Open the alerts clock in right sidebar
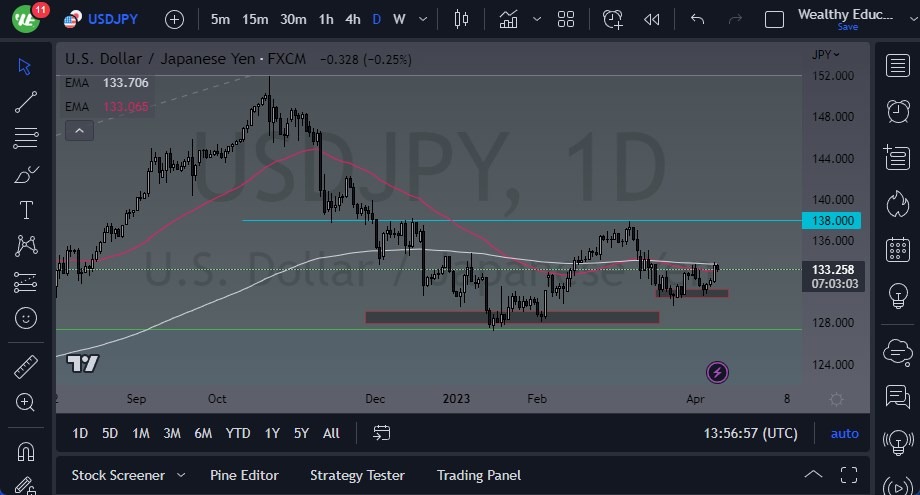The height and width of the screenshot is (495, 920). (897, 111)
